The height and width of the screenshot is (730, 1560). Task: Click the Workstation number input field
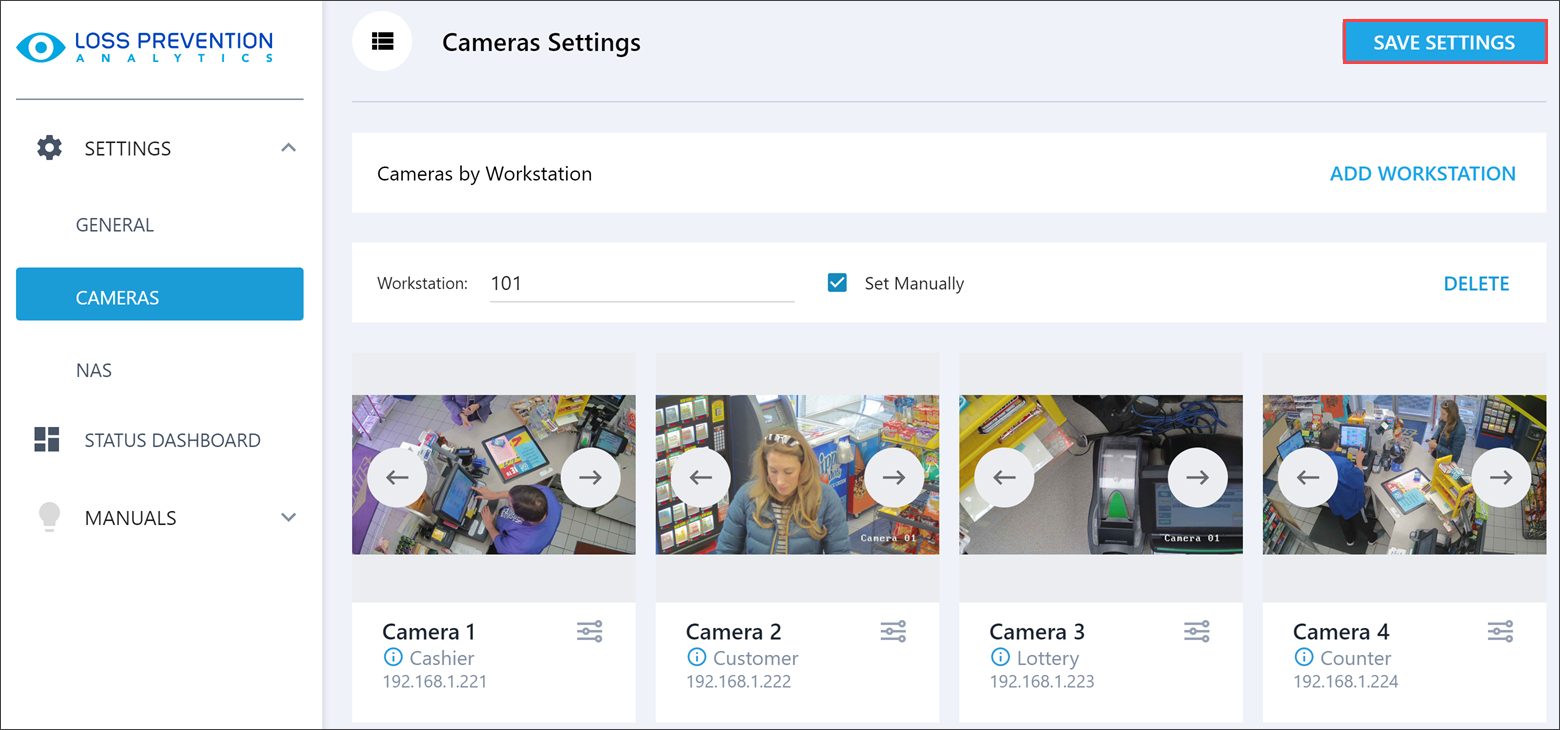(x=641, y=283)
